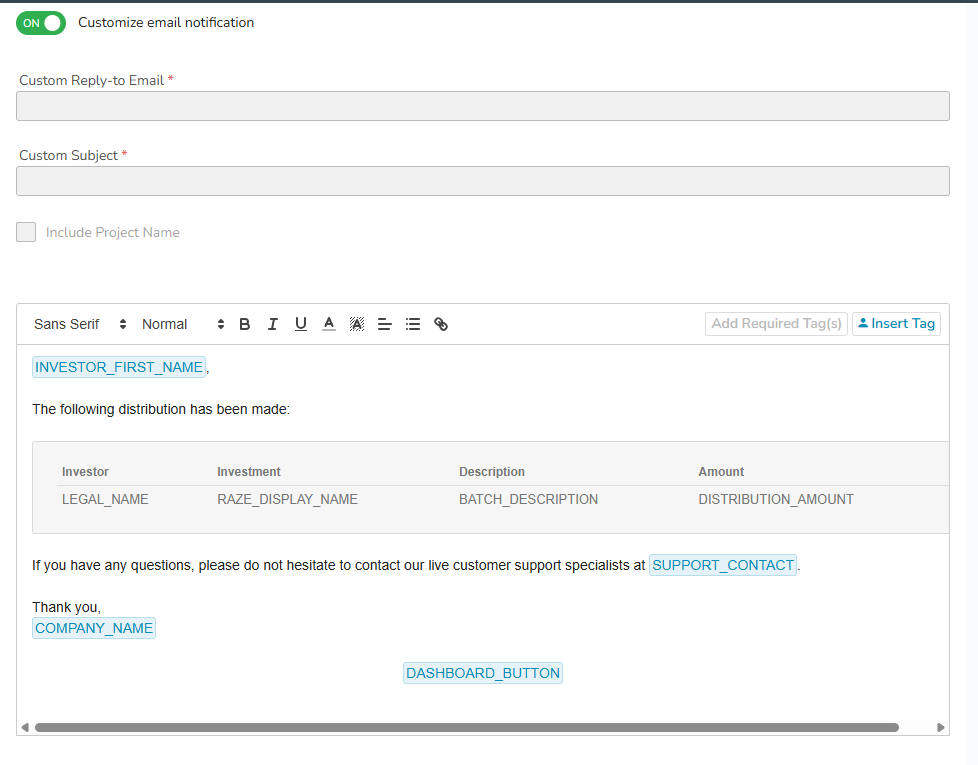
Task: Click the horizontal scrollbar right arrow
Action: [941, 728]
